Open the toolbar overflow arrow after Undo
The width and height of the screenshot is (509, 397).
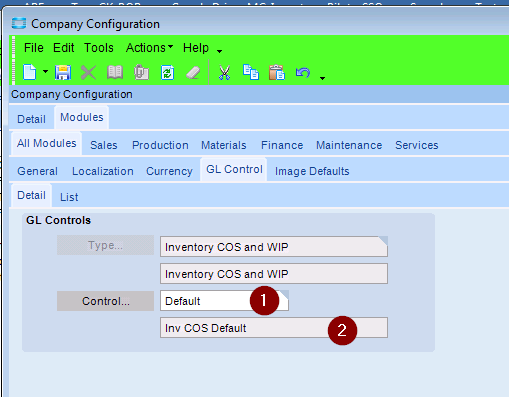pyautogui.click(x=322, y=78)
